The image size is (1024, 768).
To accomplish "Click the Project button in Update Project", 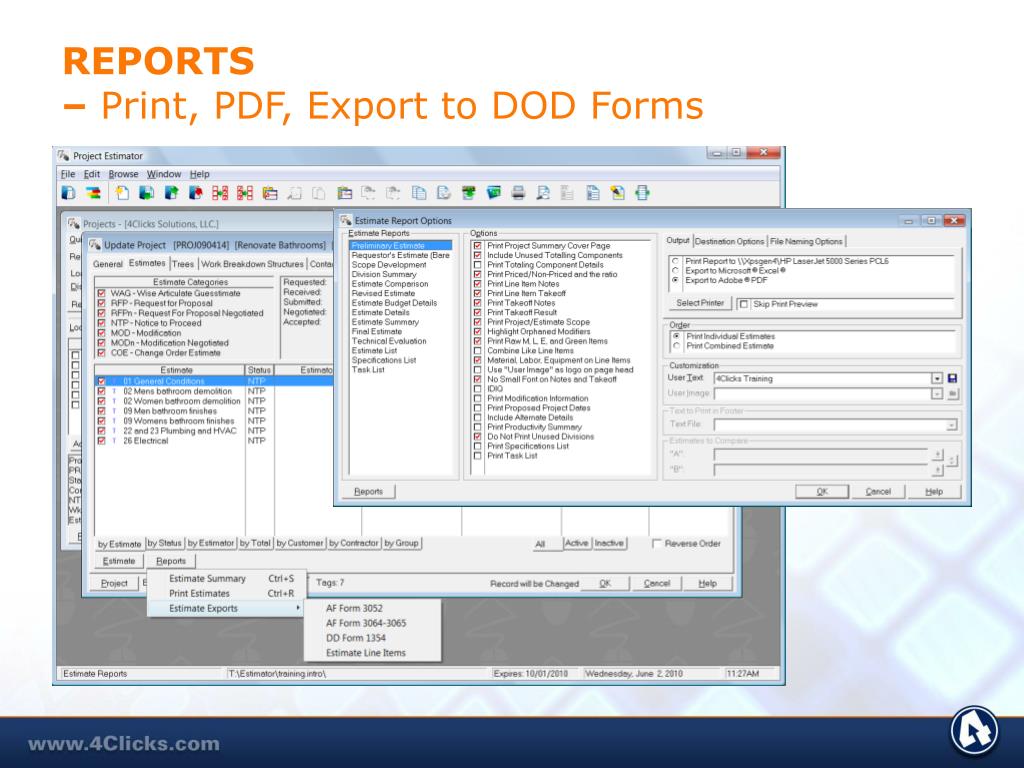I will 114,583.
